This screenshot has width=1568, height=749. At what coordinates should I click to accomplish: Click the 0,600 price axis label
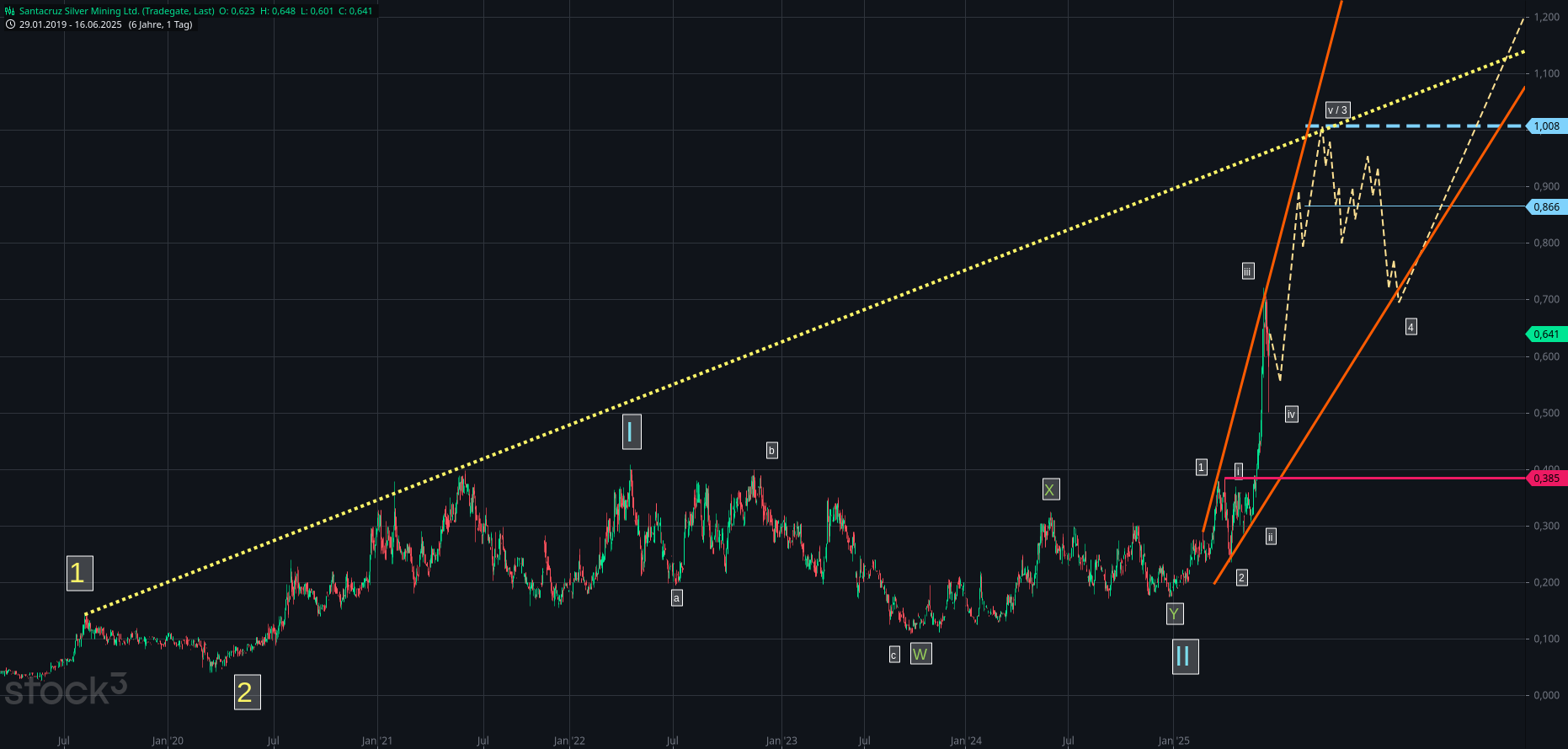click(x=1547, y=356)
